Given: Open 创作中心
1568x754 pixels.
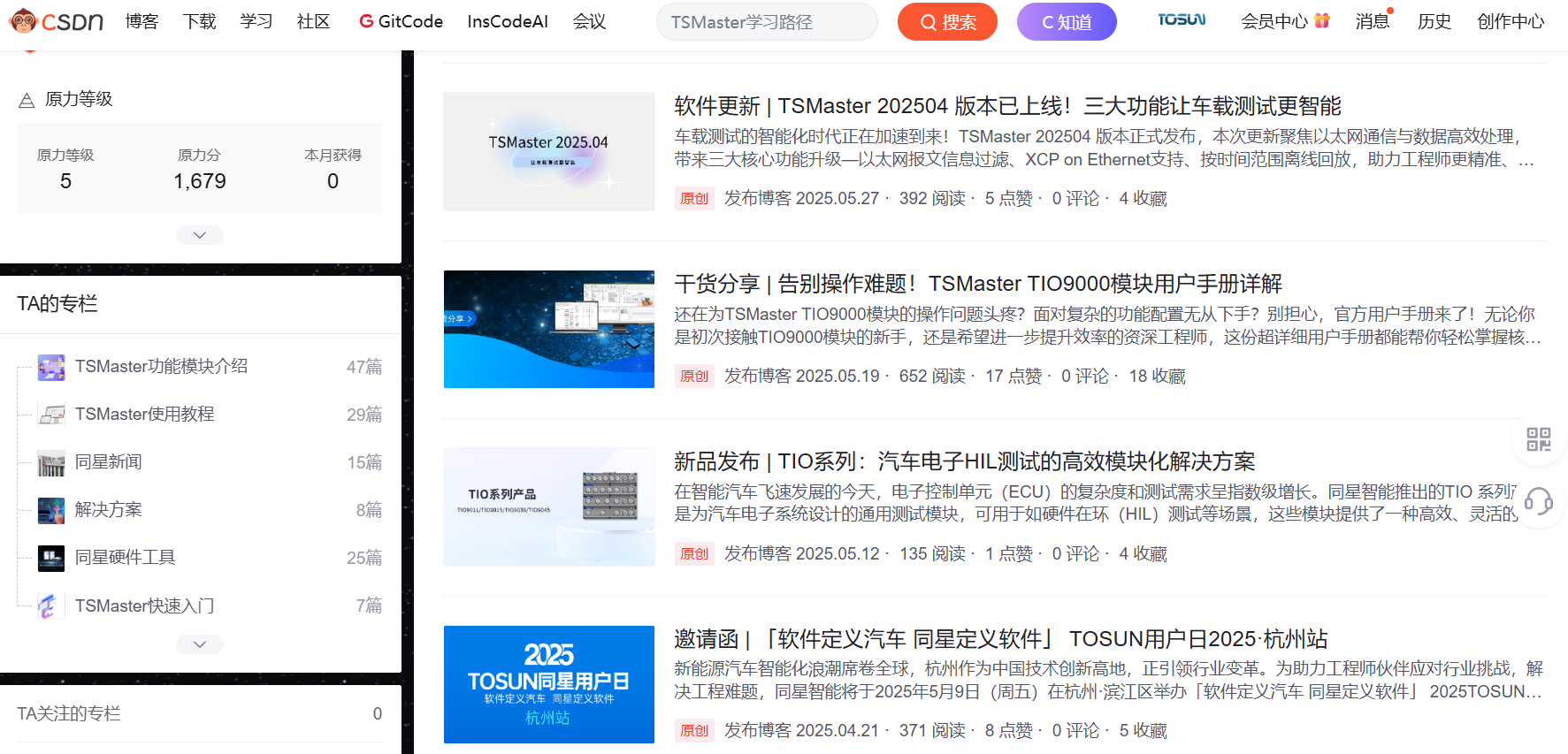Looking at the screenshot, I should (1511, 21).
